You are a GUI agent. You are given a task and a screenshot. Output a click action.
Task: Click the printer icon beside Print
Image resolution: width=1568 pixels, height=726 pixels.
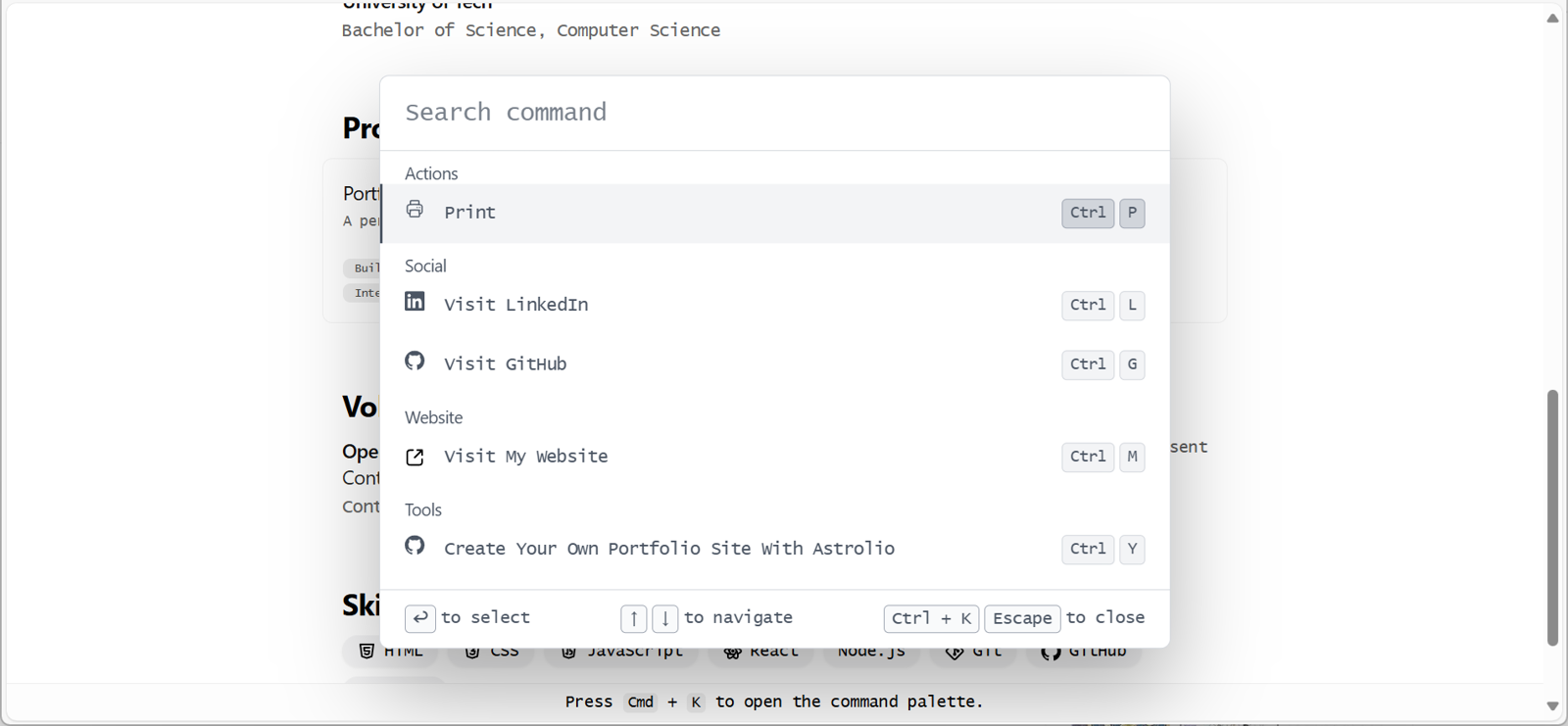[x=415, y=209]
